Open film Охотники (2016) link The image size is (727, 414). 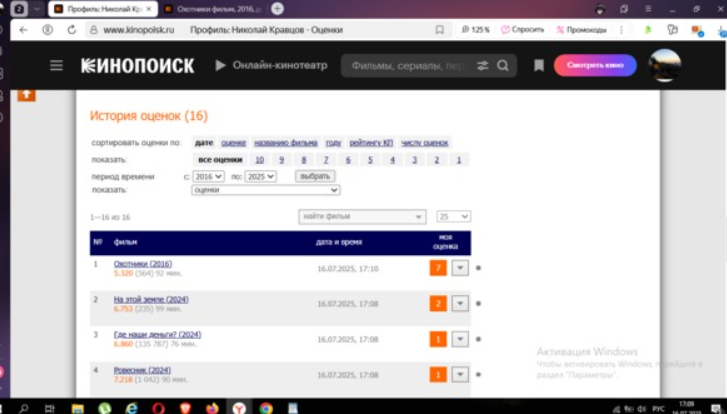coord(143,264)
